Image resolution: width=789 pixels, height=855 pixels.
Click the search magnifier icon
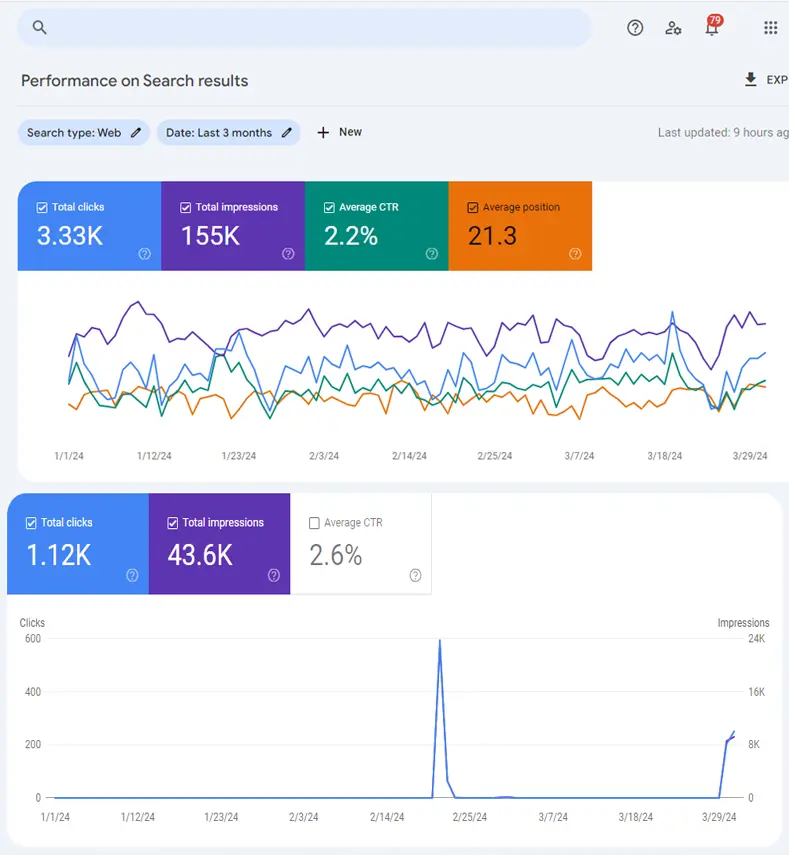click(38, 27)
